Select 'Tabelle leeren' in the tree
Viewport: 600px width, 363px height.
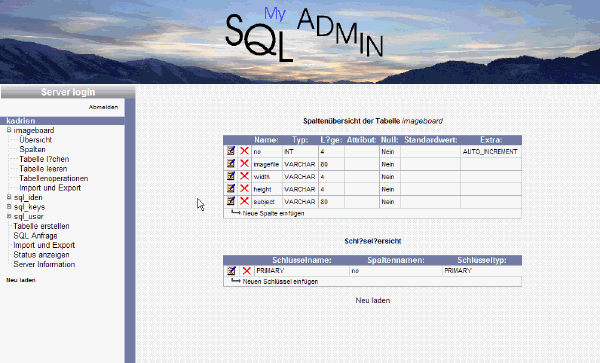click(x=43, y=169)
